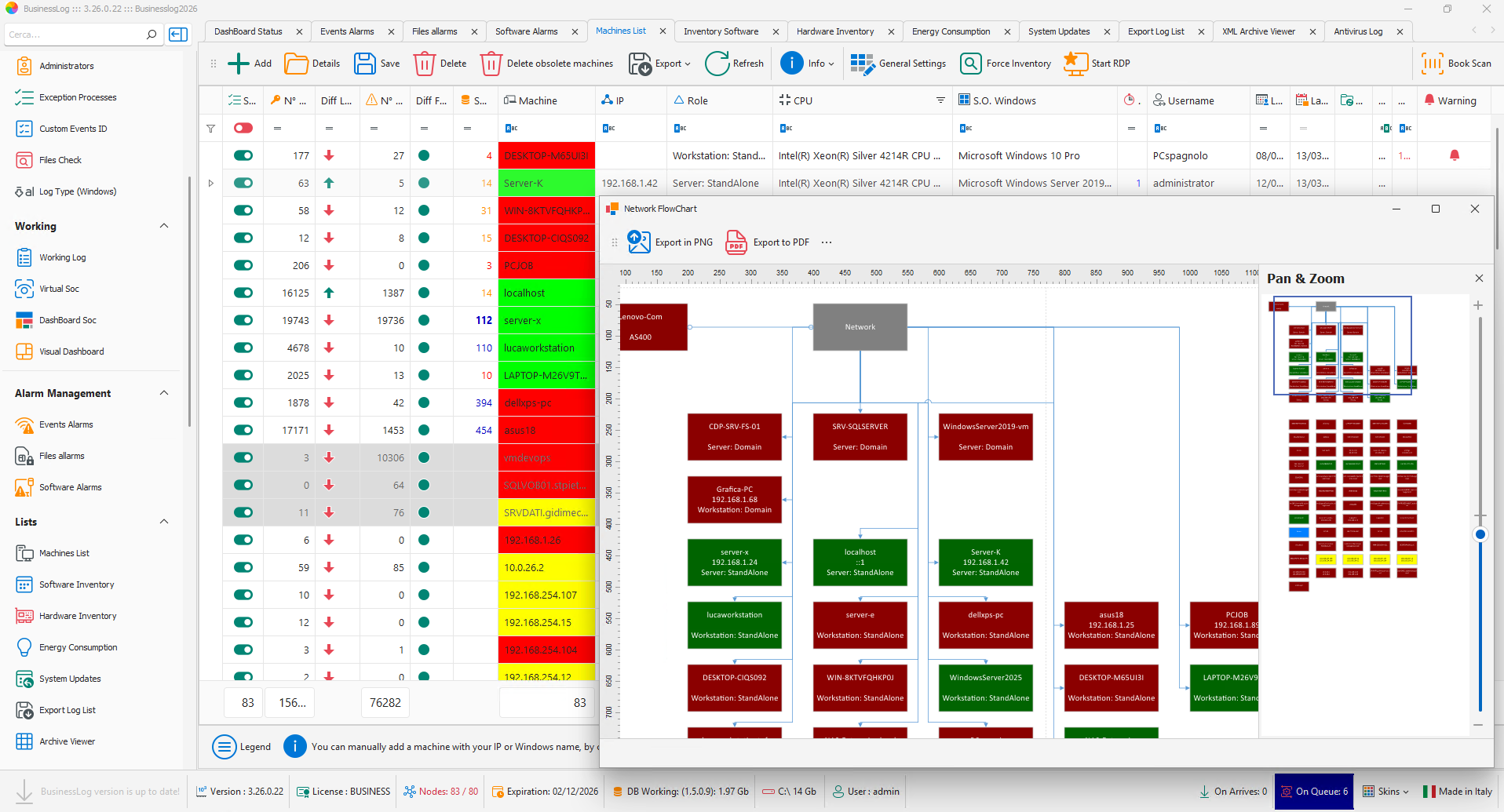Screen dimensions: 1504x812
Task: Click the Force Inventory toolbar icon
Action: coord(970,64)
